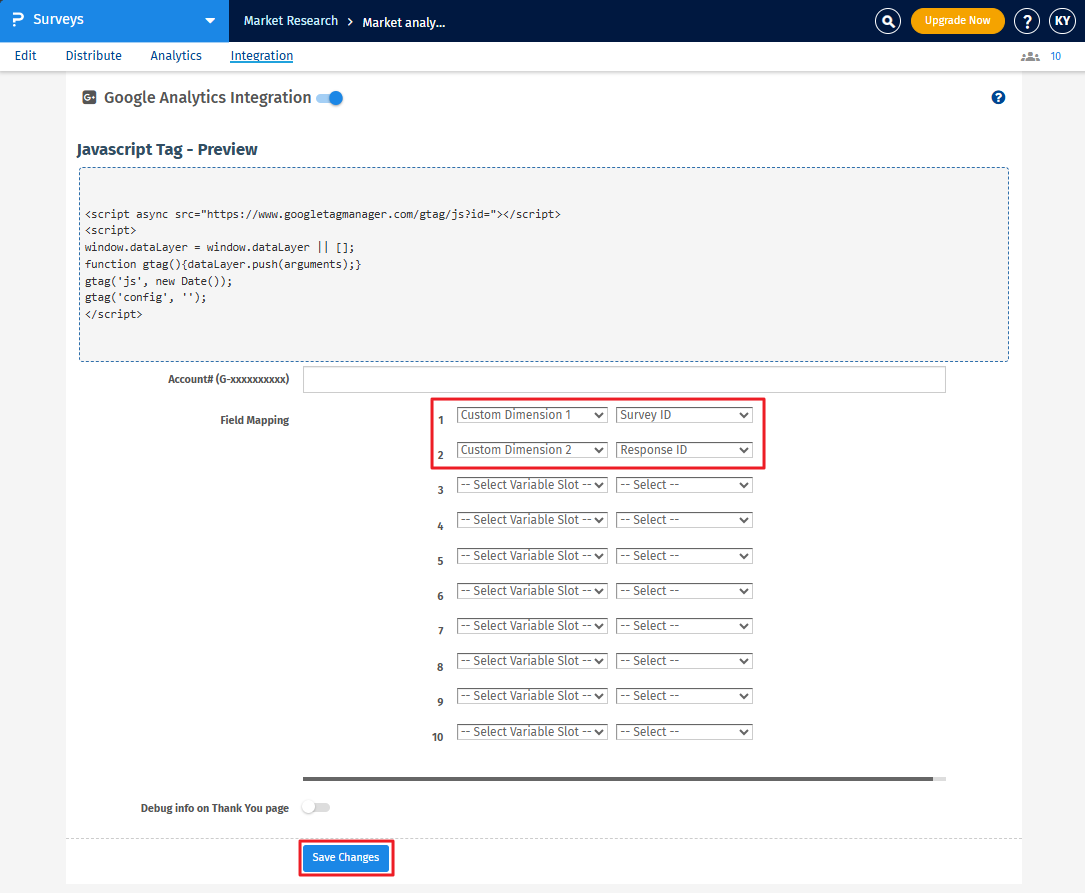
Task: Click the respondents count 10 link
Action: [1055, 57]
